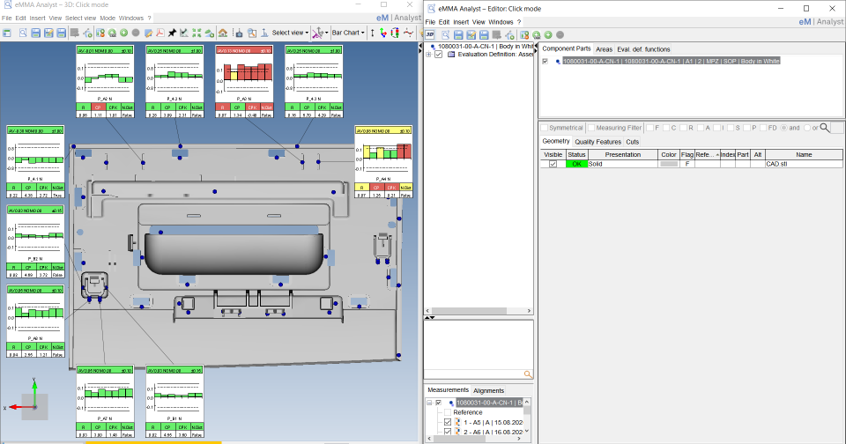Select the 'or' radio button
The image size is (846, 444).
pos(807,128)
